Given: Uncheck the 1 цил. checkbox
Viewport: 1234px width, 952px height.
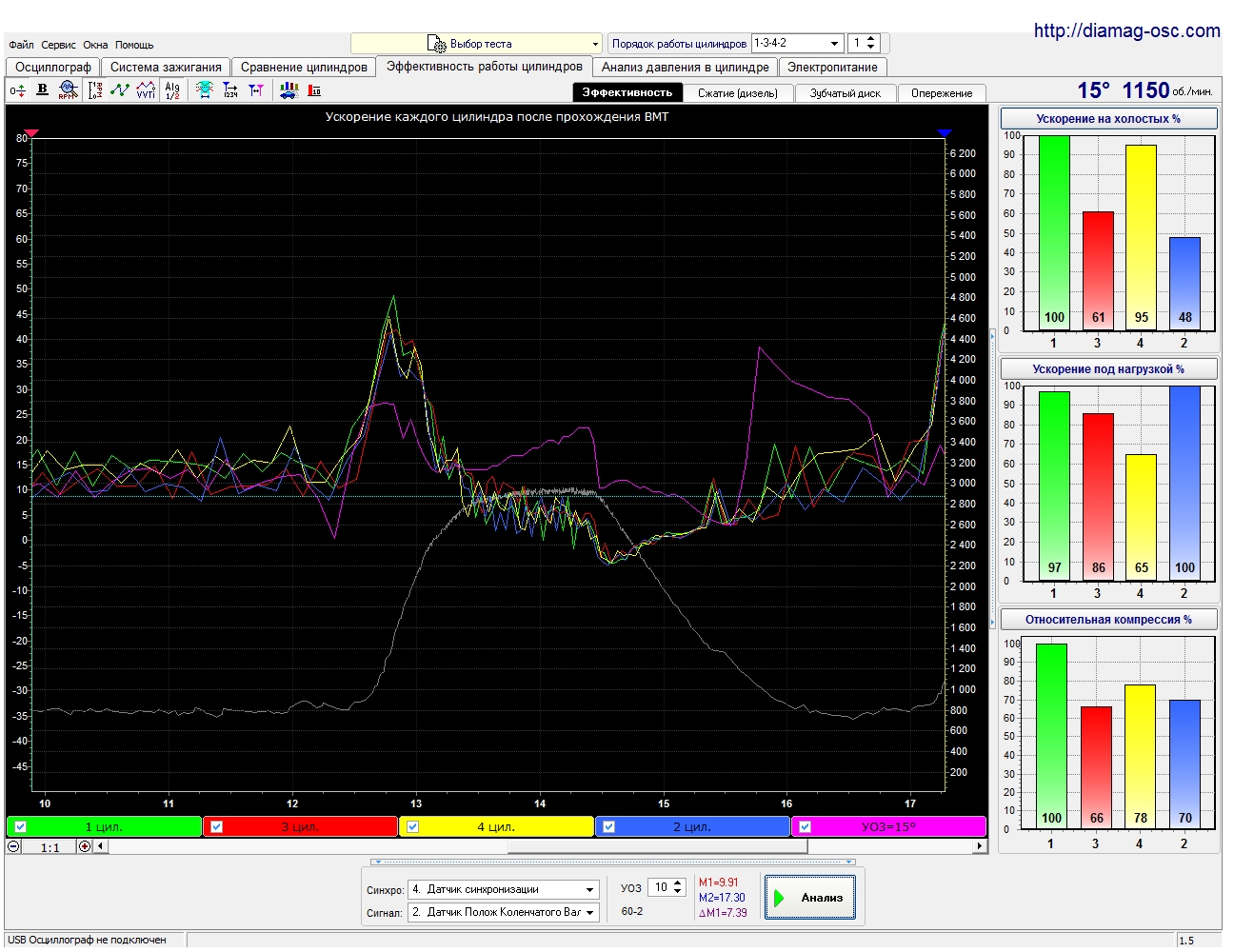Looking at the screenshot, I should (x=21, y=826).
